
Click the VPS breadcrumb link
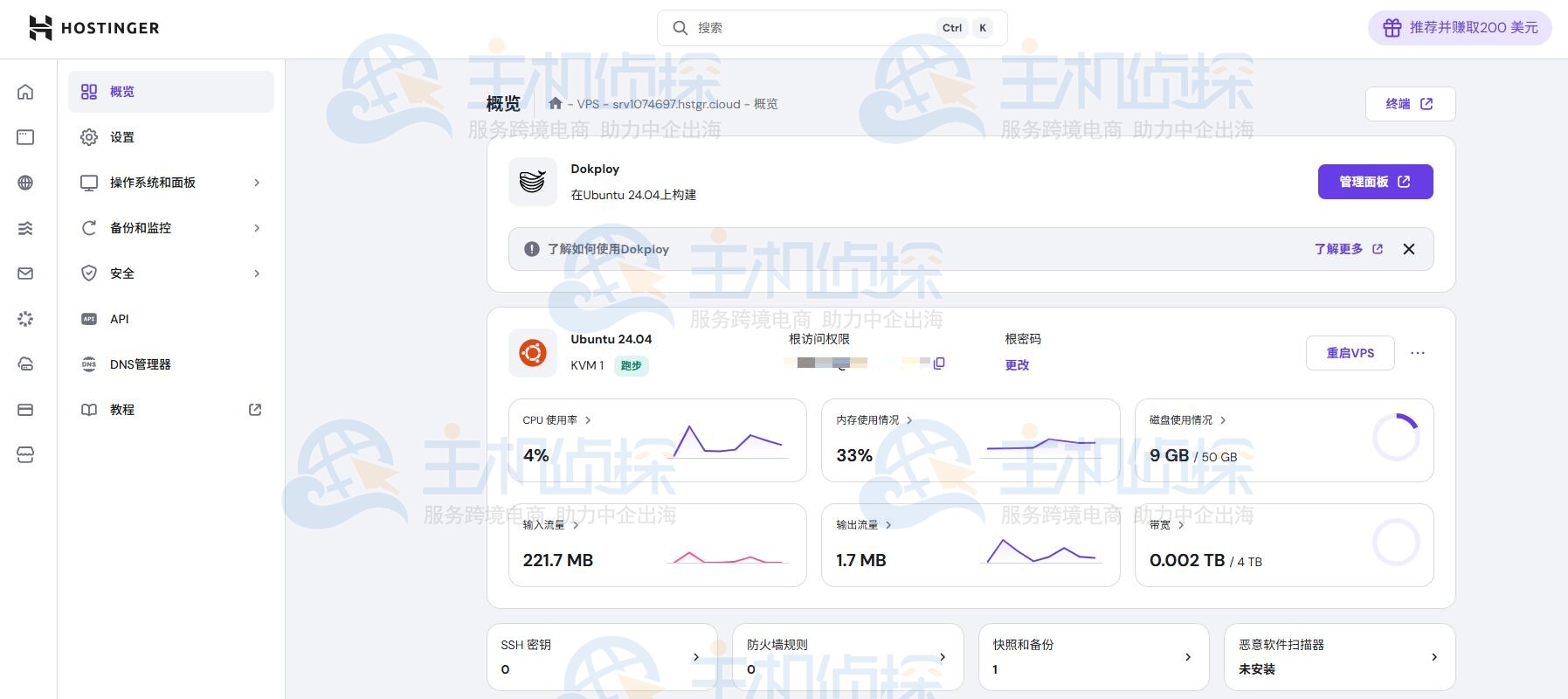[588, 104]
